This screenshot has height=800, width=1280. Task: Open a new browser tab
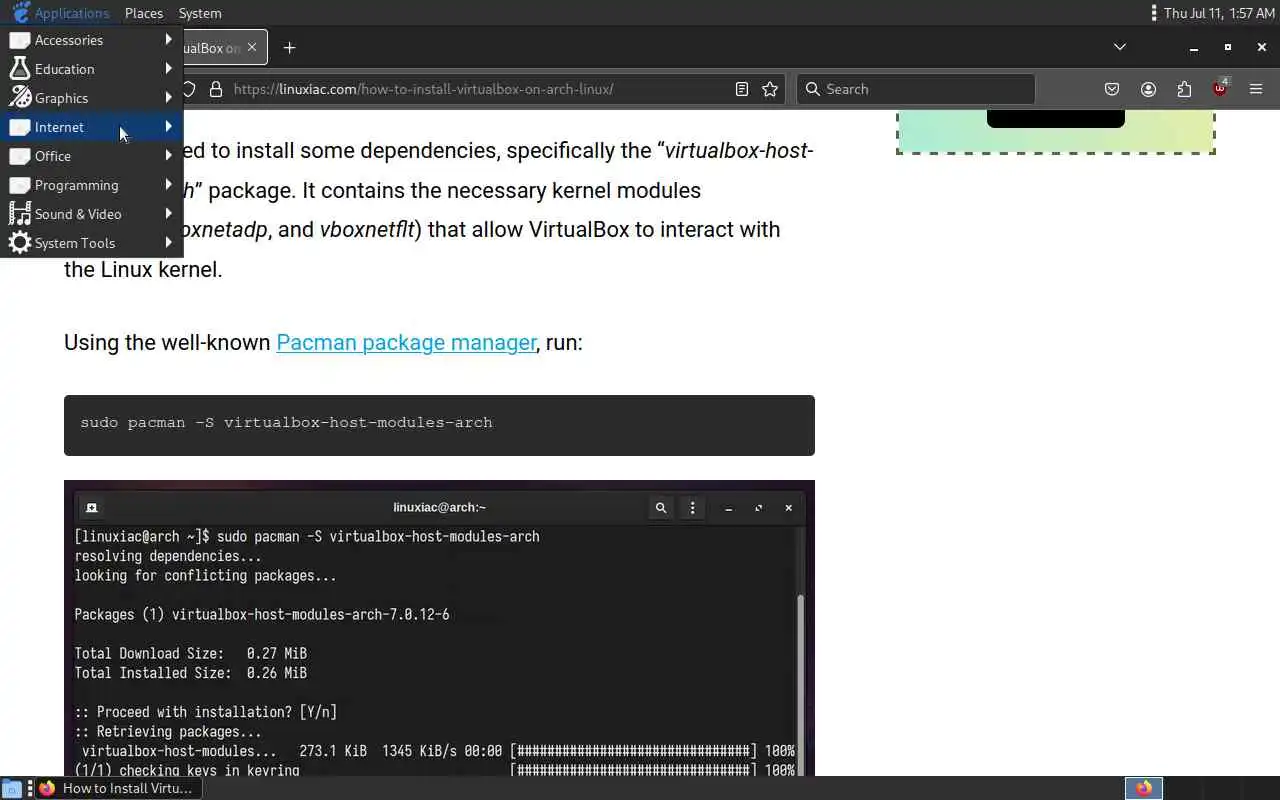[289, 47]
